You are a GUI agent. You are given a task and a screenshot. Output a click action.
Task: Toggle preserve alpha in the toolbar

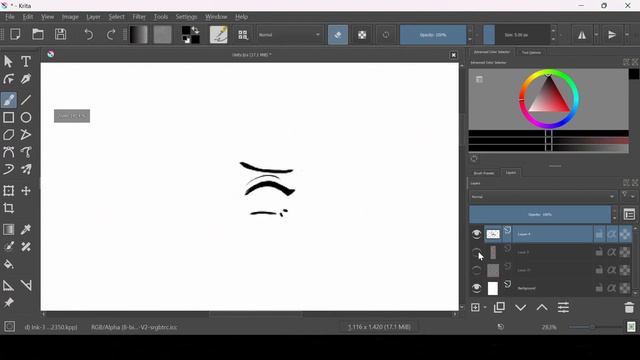tap(362, 35)
